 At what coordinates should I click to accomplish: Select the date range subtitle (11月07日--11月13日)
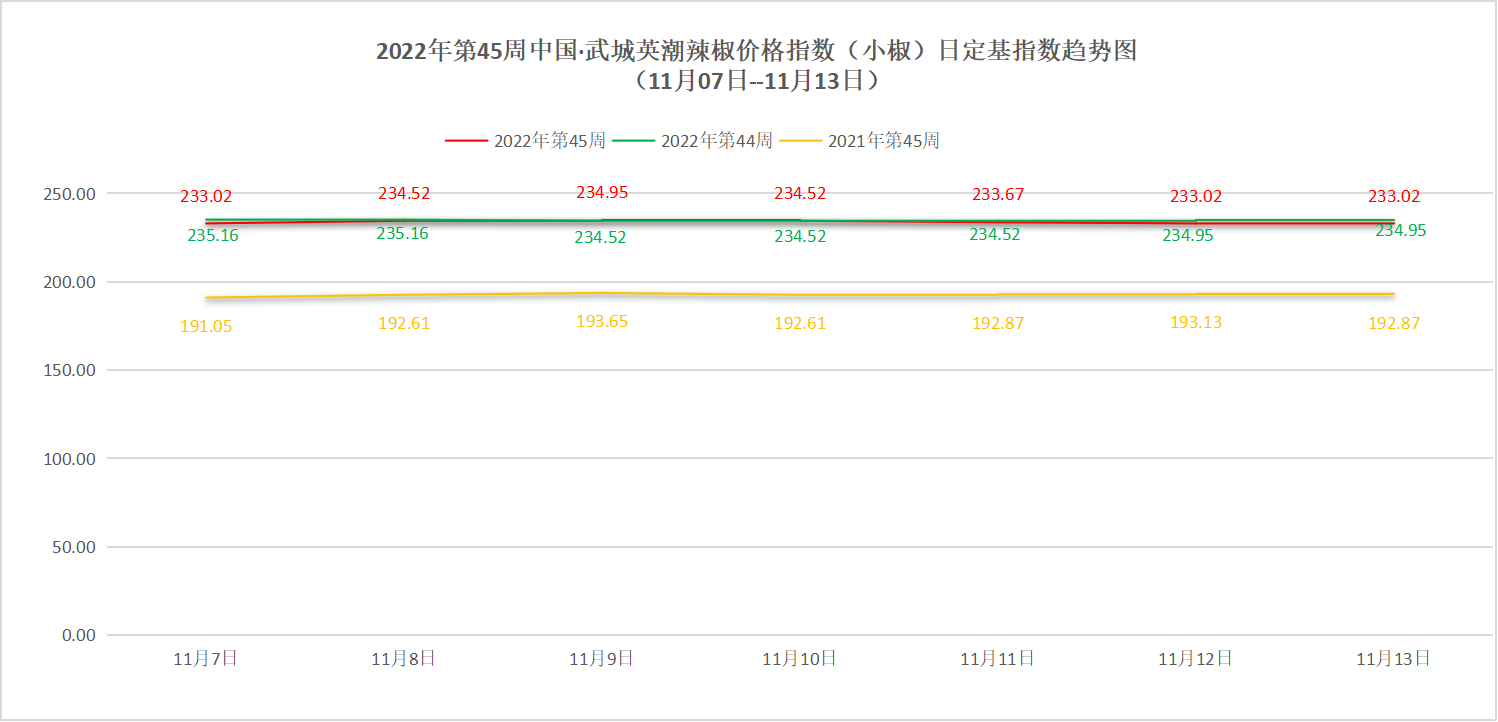[x=756, y=82]
